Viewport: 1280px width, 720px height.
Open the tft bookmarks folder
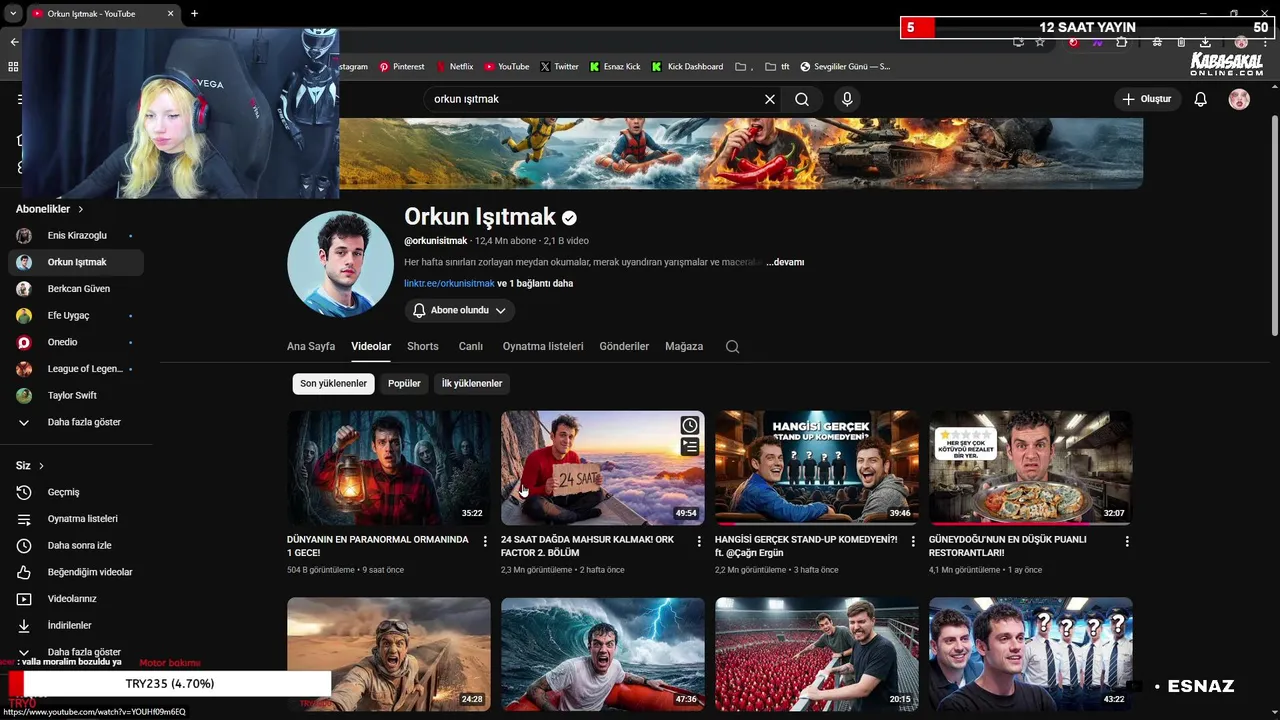(777, 67)
